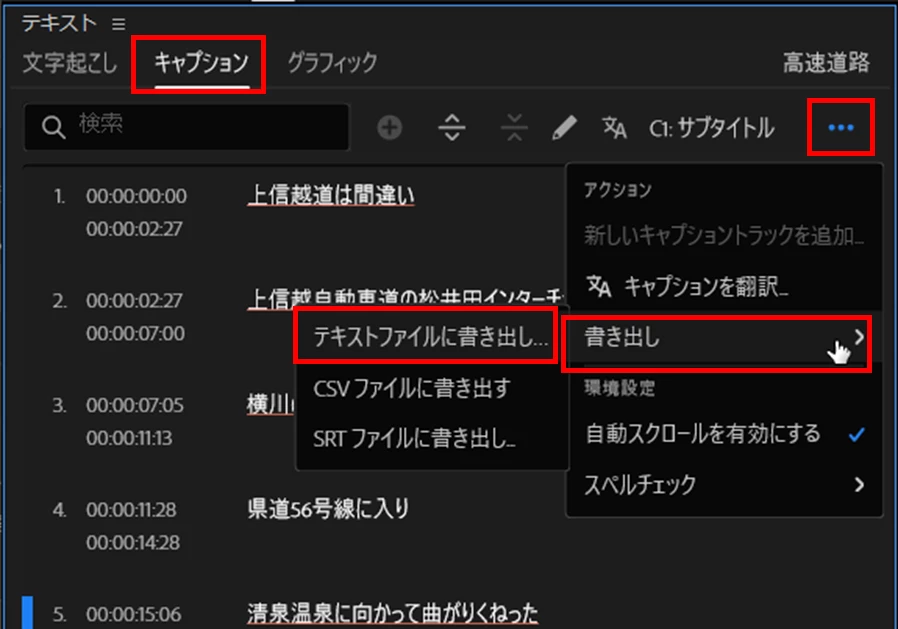
Task: Switch to the グラフィック tab
Action: pos(333,62)
